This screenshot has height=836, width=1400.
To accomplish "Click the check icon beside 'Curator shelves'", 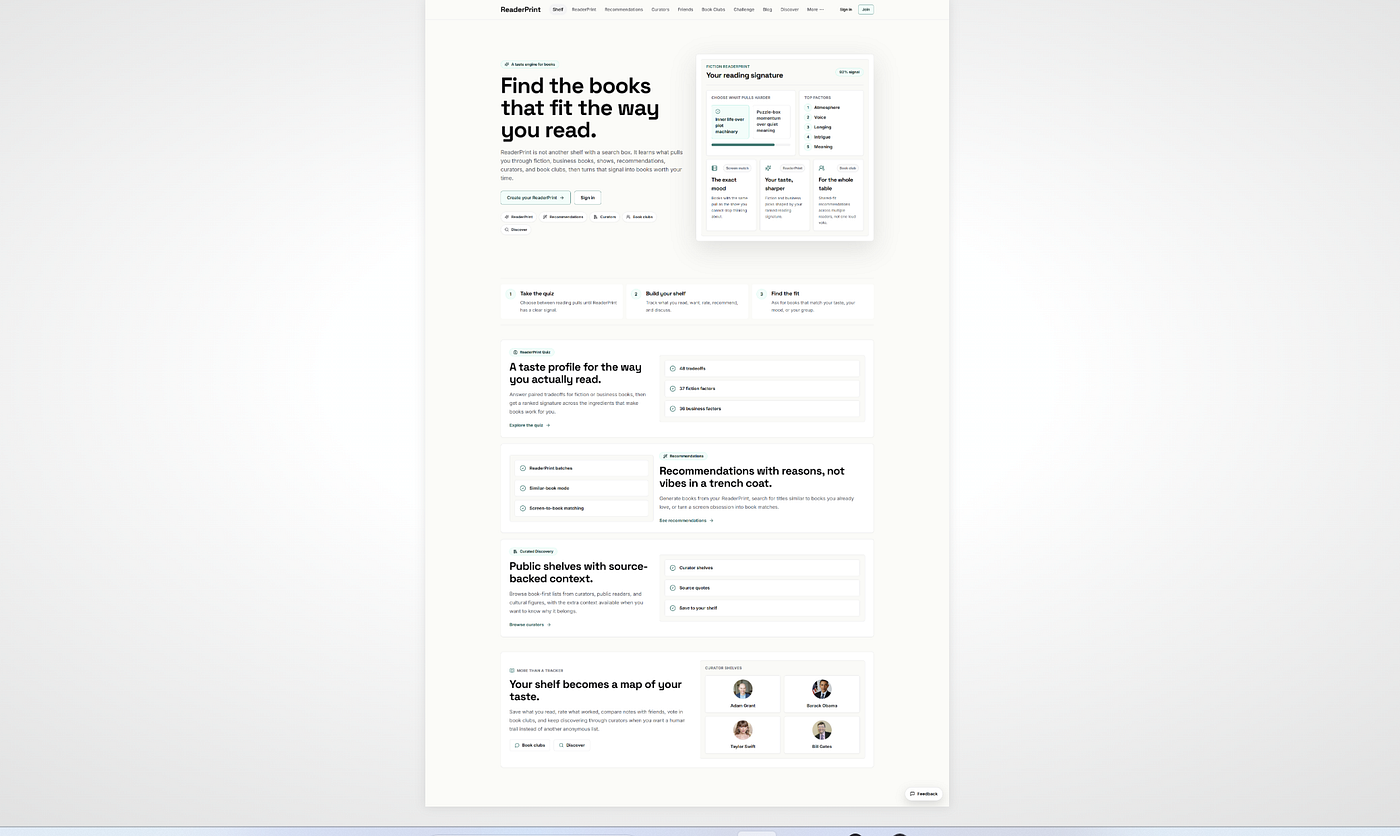I will pyautogui.click(x=673, y=568).
